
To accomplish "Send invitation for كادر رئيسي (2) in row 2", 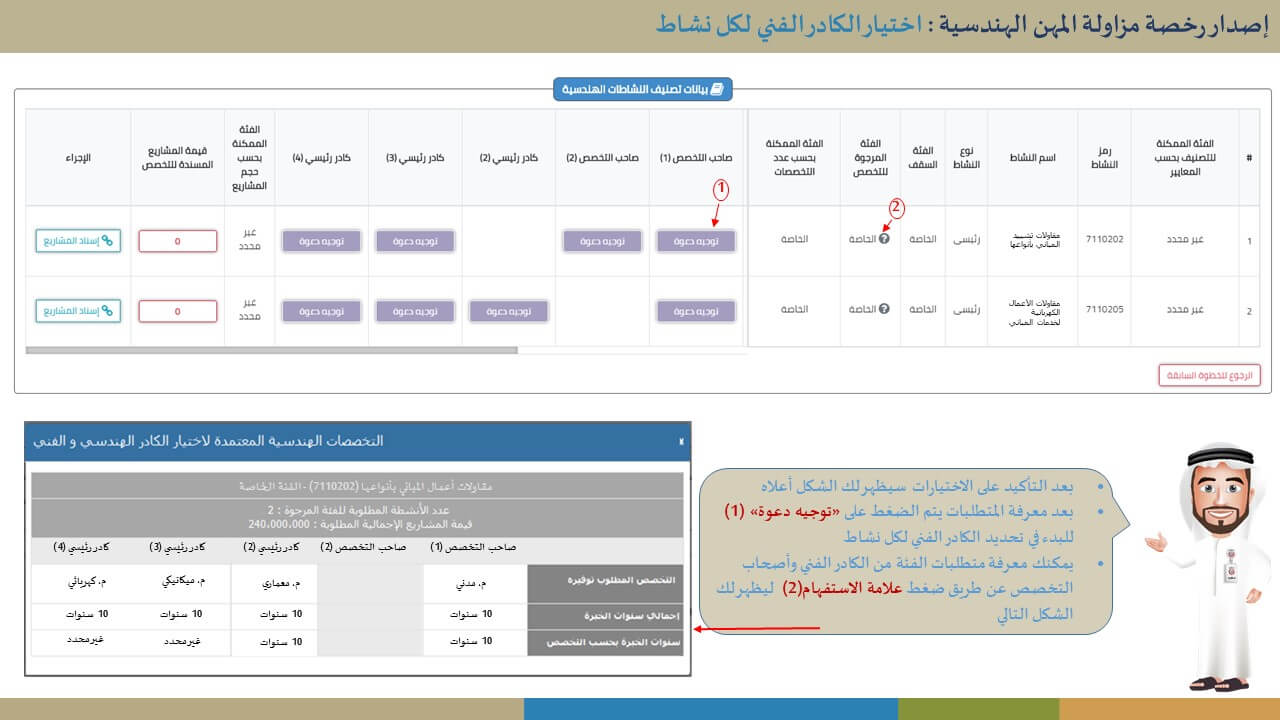I will pos(508,311).
